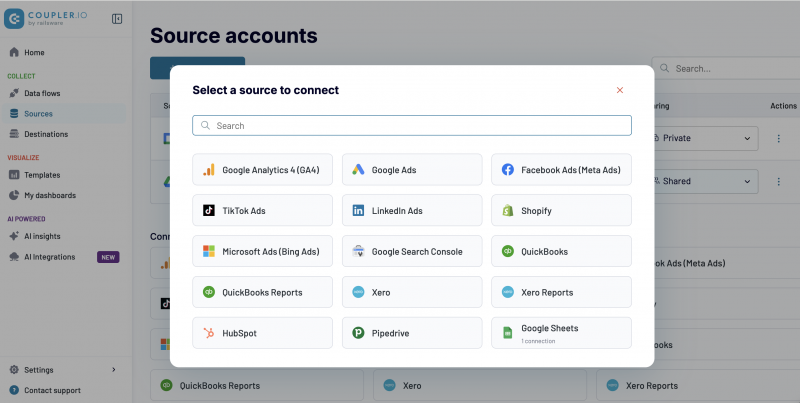Choose the Google Sheets source
This screenshot has width=800, height=403.
tap(561, 333)
